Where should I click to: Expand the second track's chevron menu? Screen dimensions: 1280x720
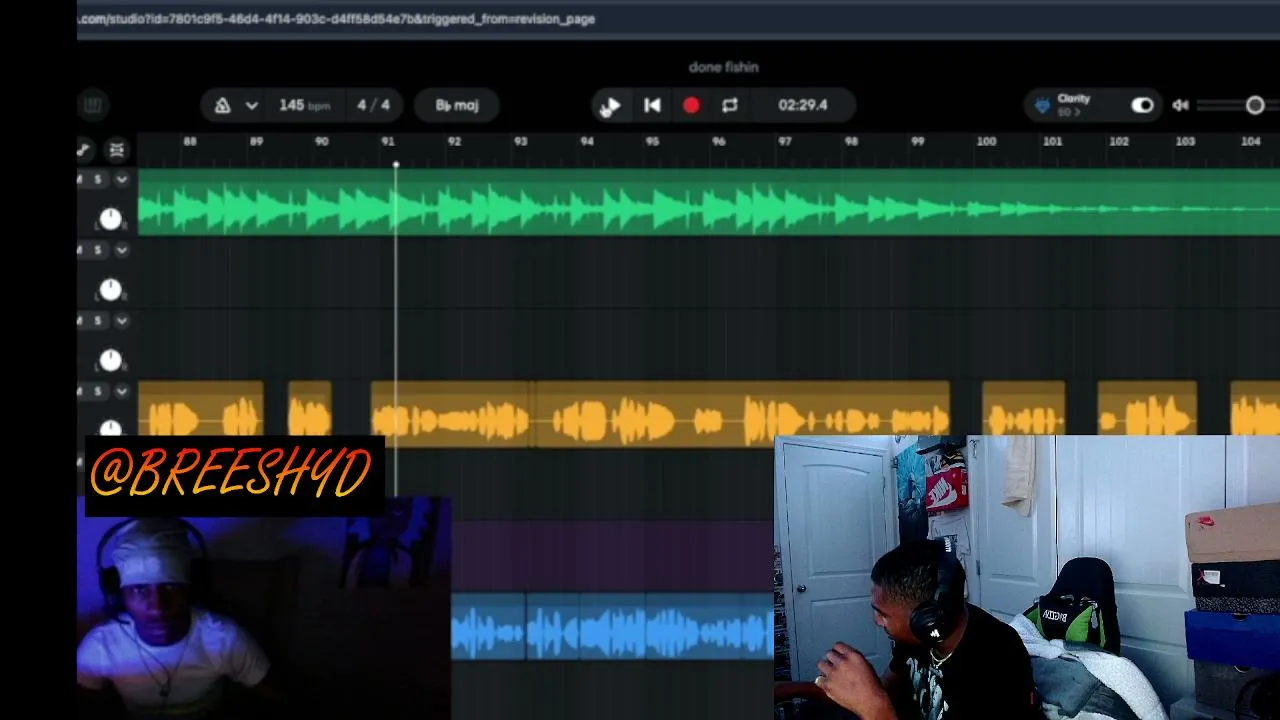[122, 250]
